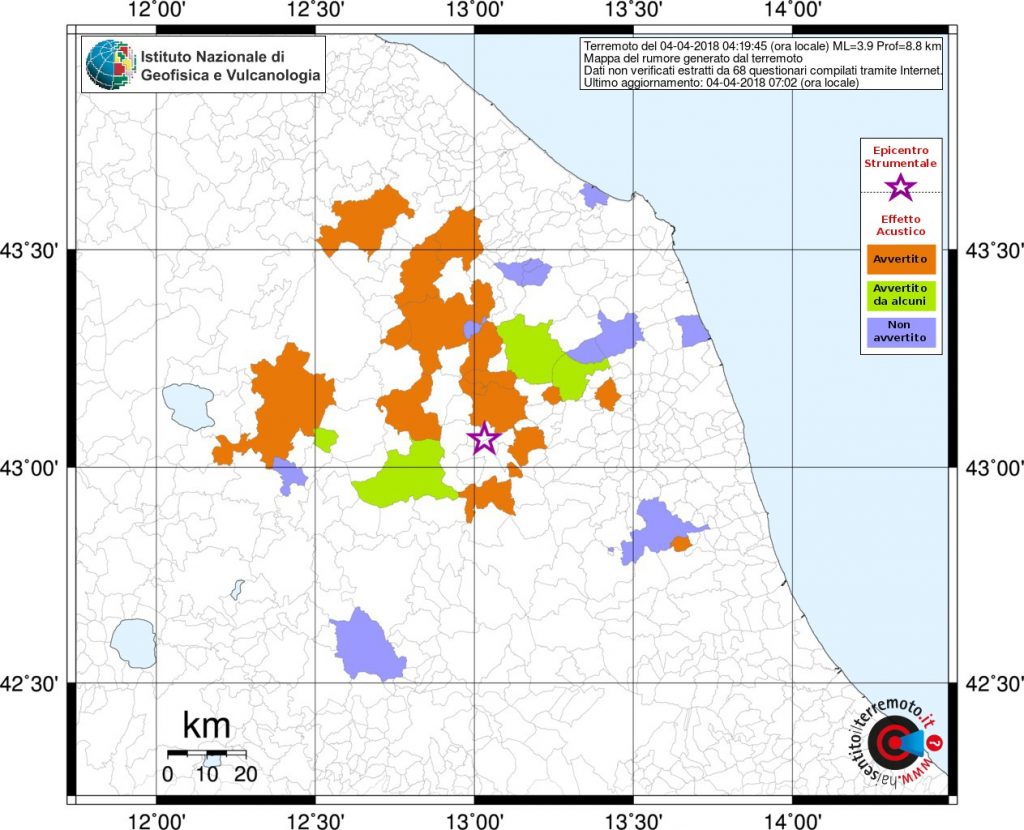1024x830 pixels.
Task: Click the purple star symbol in the legend
Action: (x=901, y=187)
